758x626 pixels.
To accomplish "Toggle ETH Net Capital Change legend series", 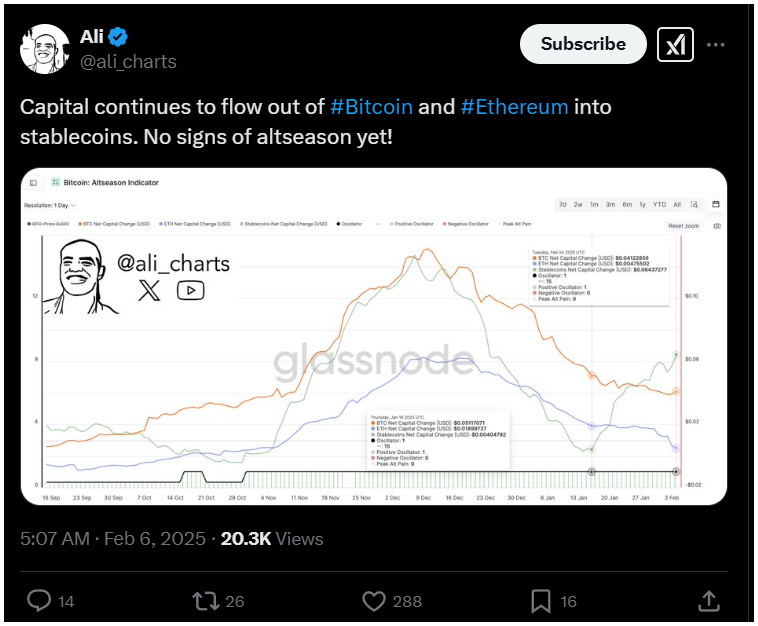I will coord(195,224).
